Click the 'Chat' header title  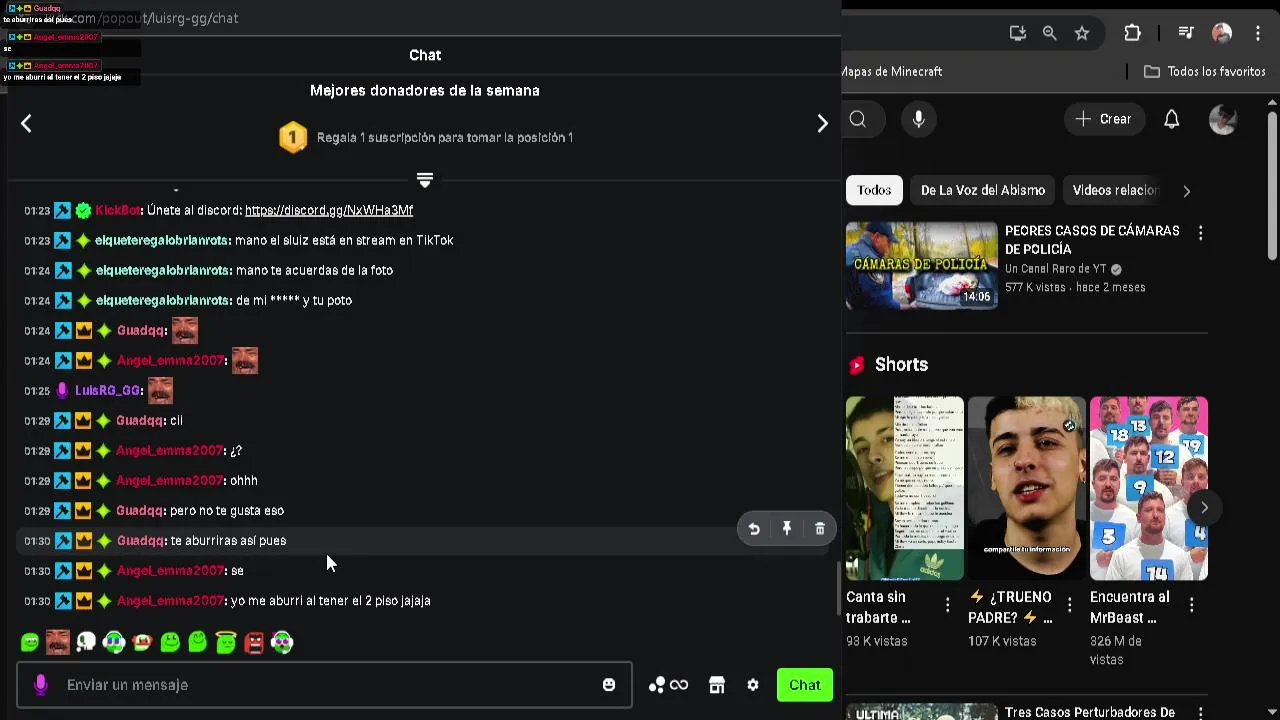(x=425, y=55)
